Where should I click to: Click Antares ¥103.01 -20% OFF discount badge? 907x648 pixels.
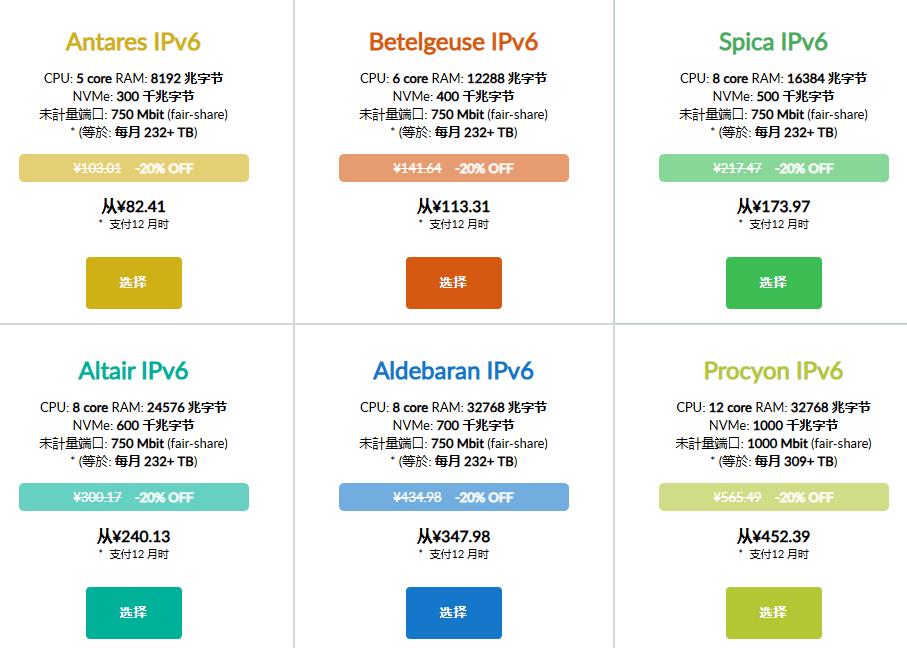point(133,168)
